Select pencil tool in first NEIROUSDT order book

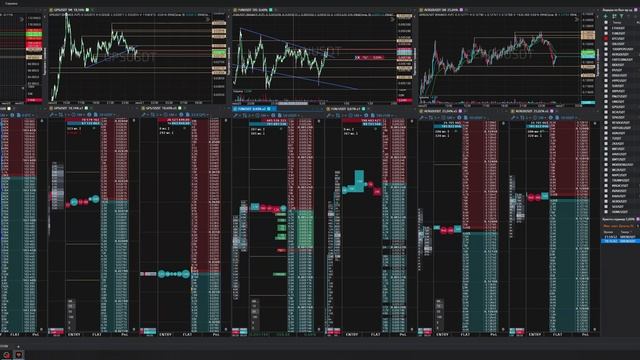421,118
